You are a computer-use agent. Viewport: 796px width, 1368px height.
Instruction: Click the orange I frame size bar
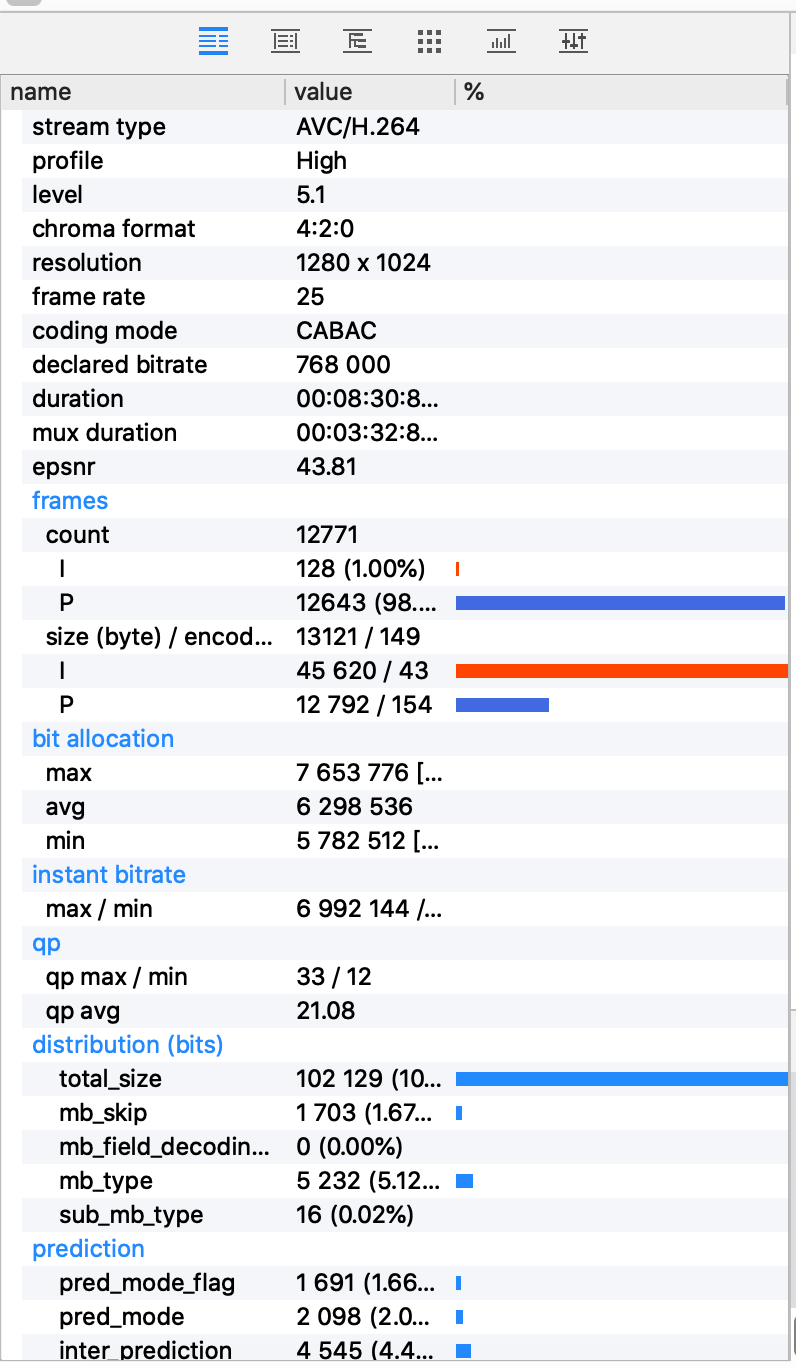(x=621, y=671)
